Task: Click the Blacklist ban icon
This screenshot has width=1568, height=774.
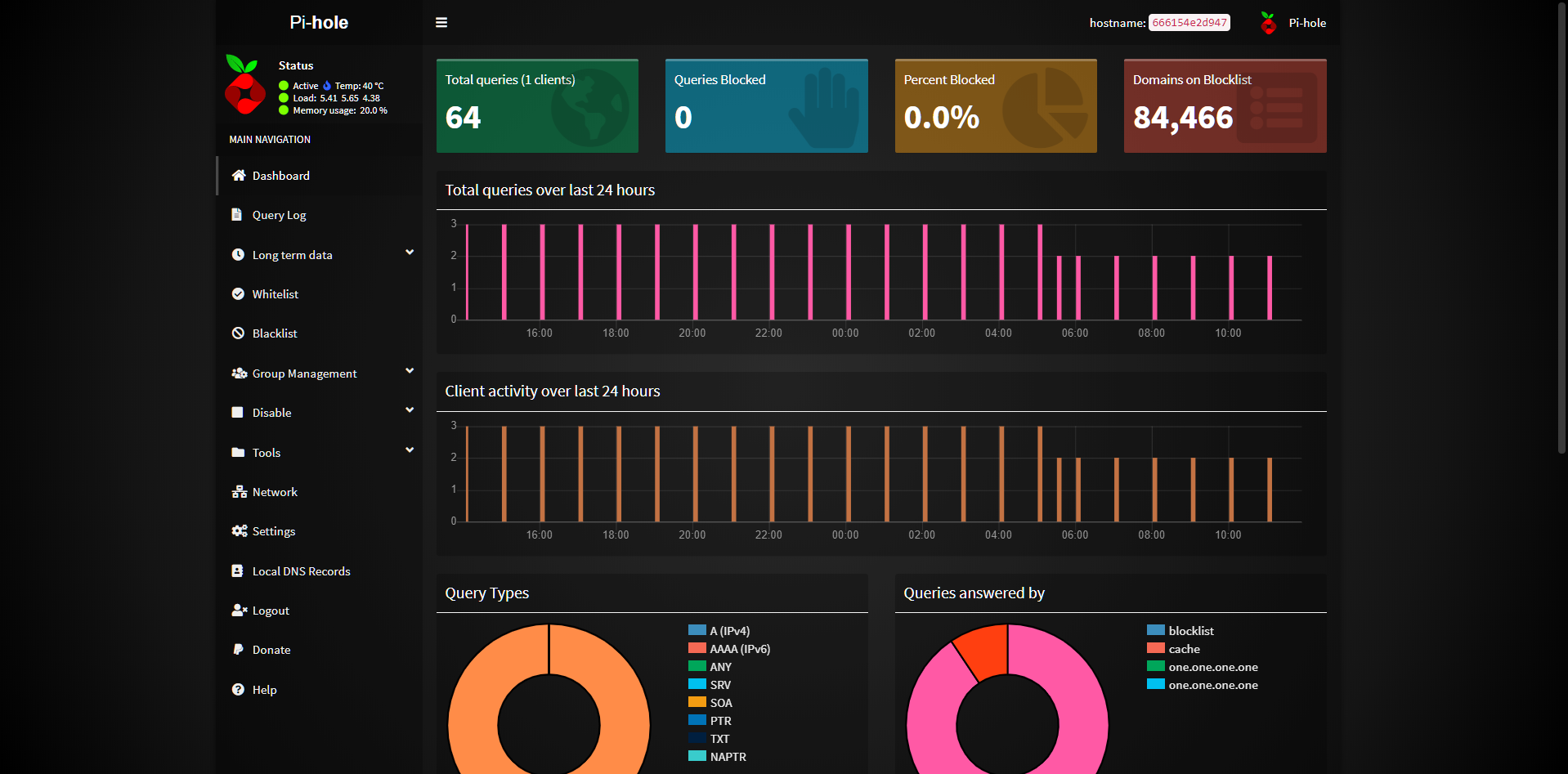Action: [238, 333]
